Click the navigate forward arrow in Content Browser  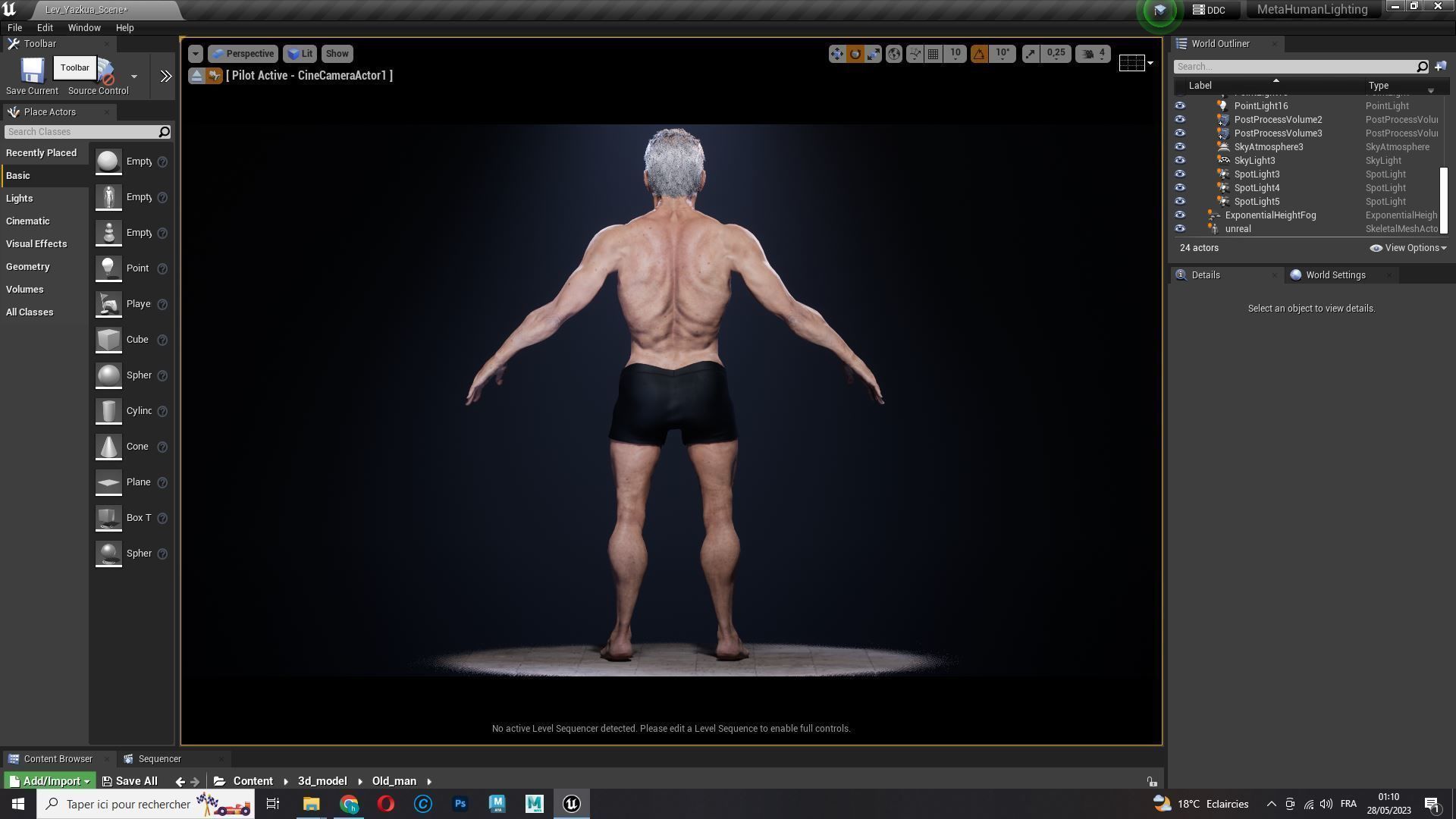pyautogui.click(x=195, y=781)
